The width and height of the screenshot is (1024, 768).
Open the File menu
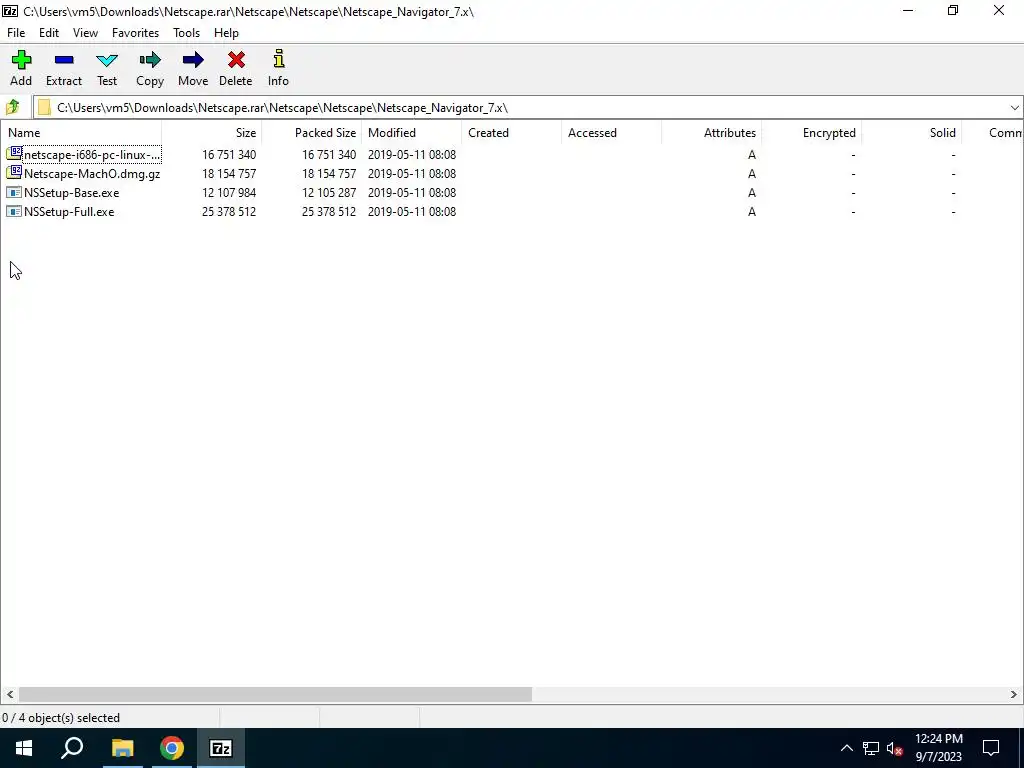16,33
